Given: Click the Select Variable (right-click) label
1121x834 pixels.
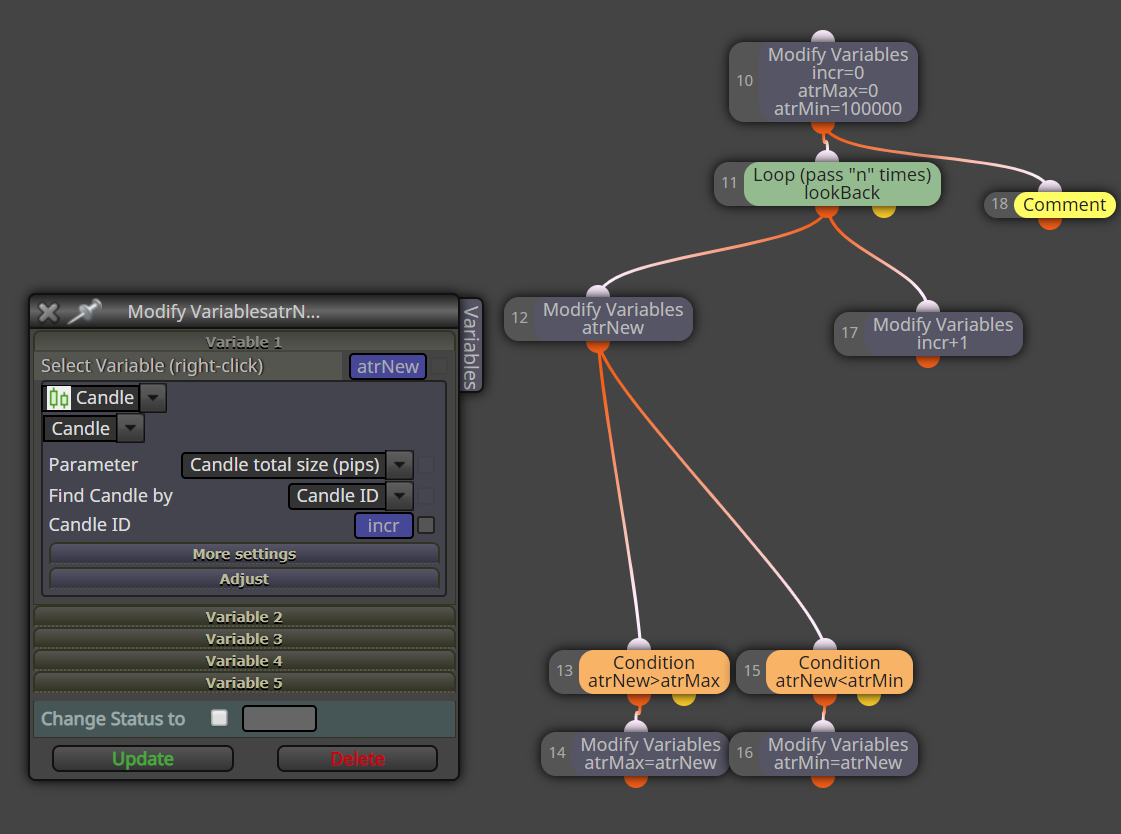Looking at the screenshot, I should [152, 366].
